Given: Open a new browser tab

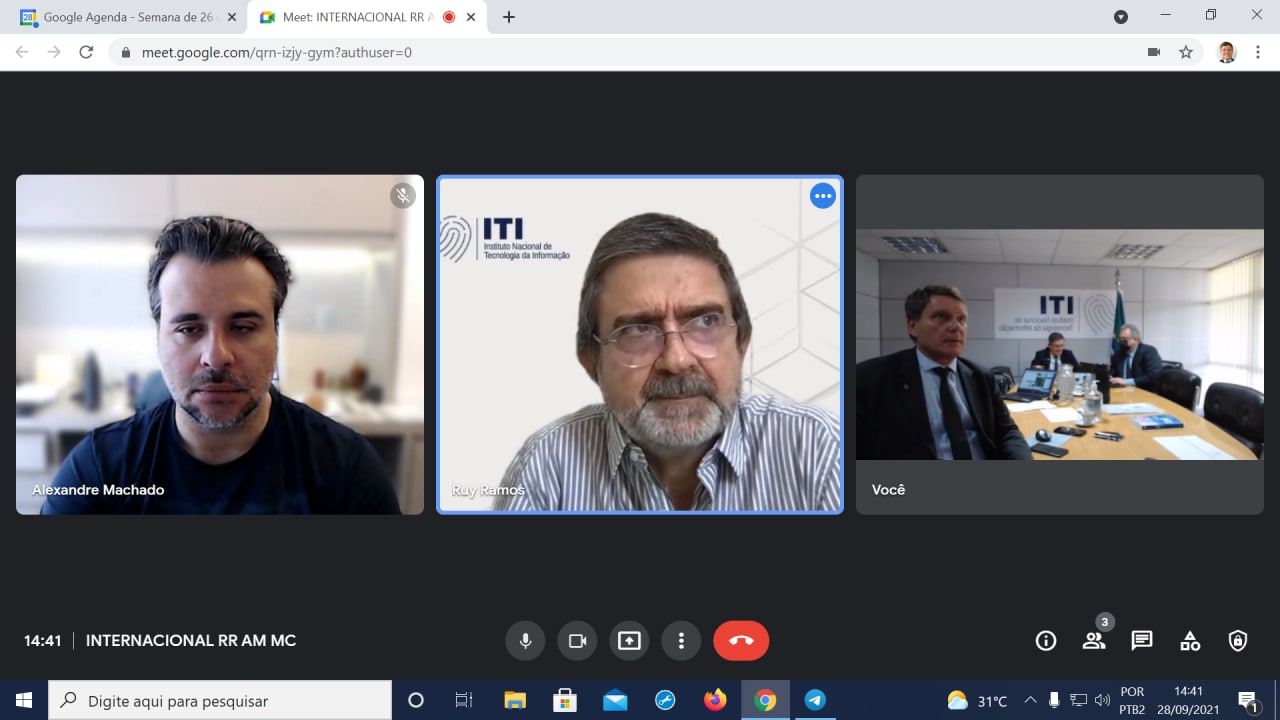Looking at the screenshot, I should click(x=508, y=17).
